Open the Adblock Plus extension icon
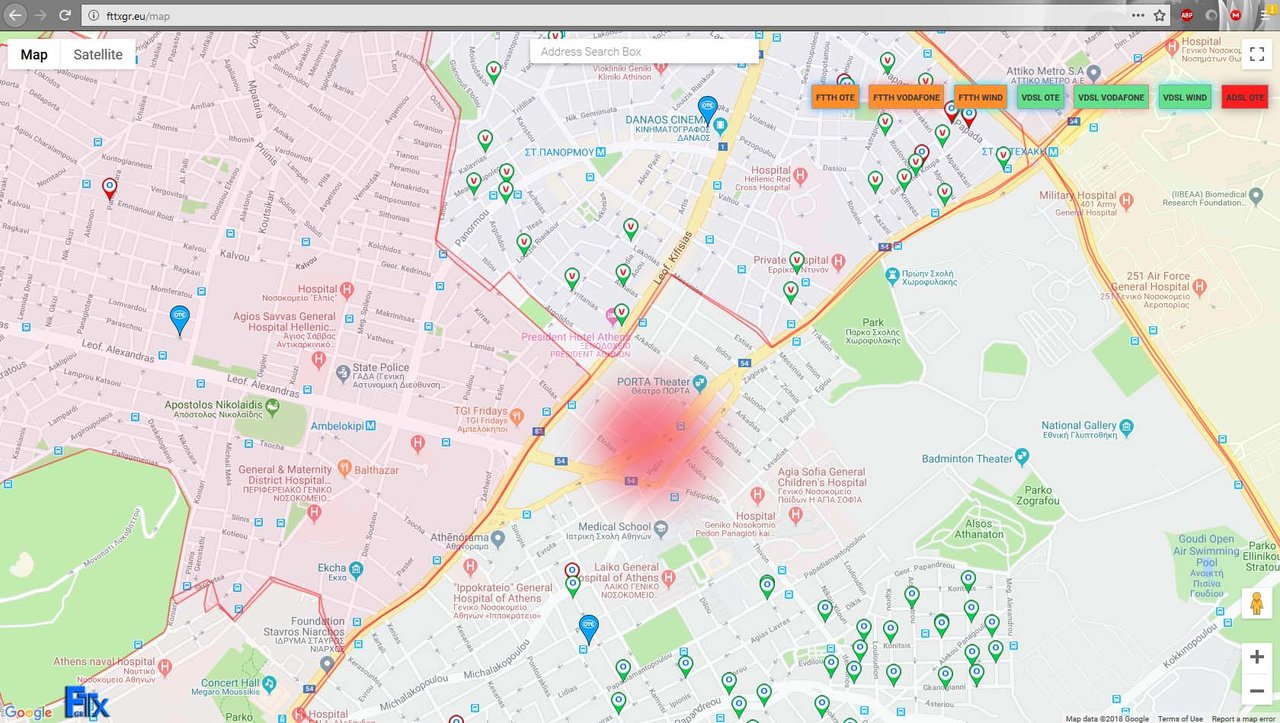1280x723 pixels. coord(1187,15)
